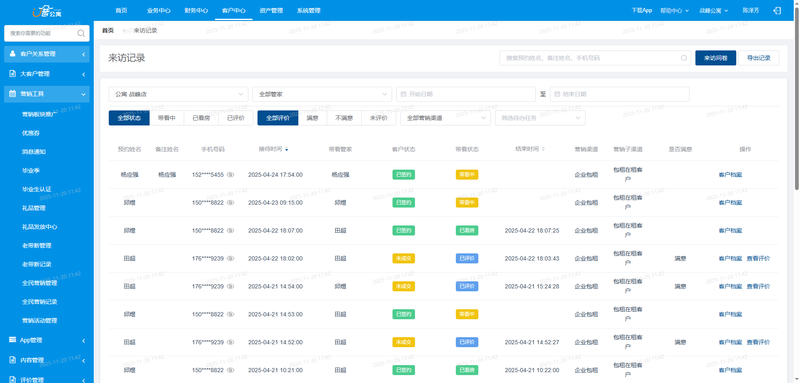Switch to the 财务中心 top tab
This screenshot has height=383, width=800.
tap(196, 10)
